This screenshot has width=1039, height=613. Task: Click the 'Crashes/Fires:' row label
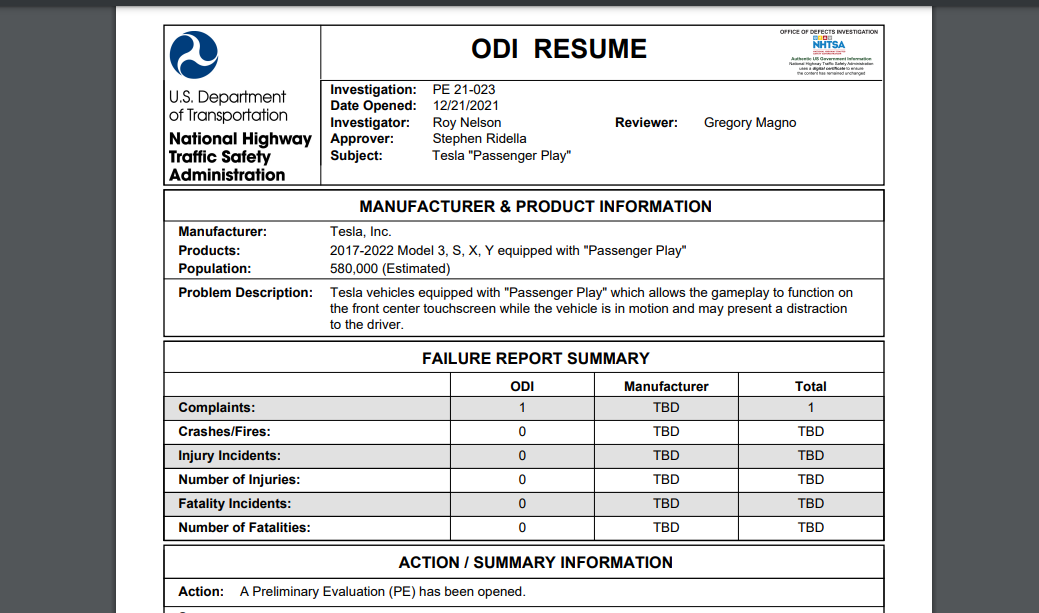click(225, 431)
